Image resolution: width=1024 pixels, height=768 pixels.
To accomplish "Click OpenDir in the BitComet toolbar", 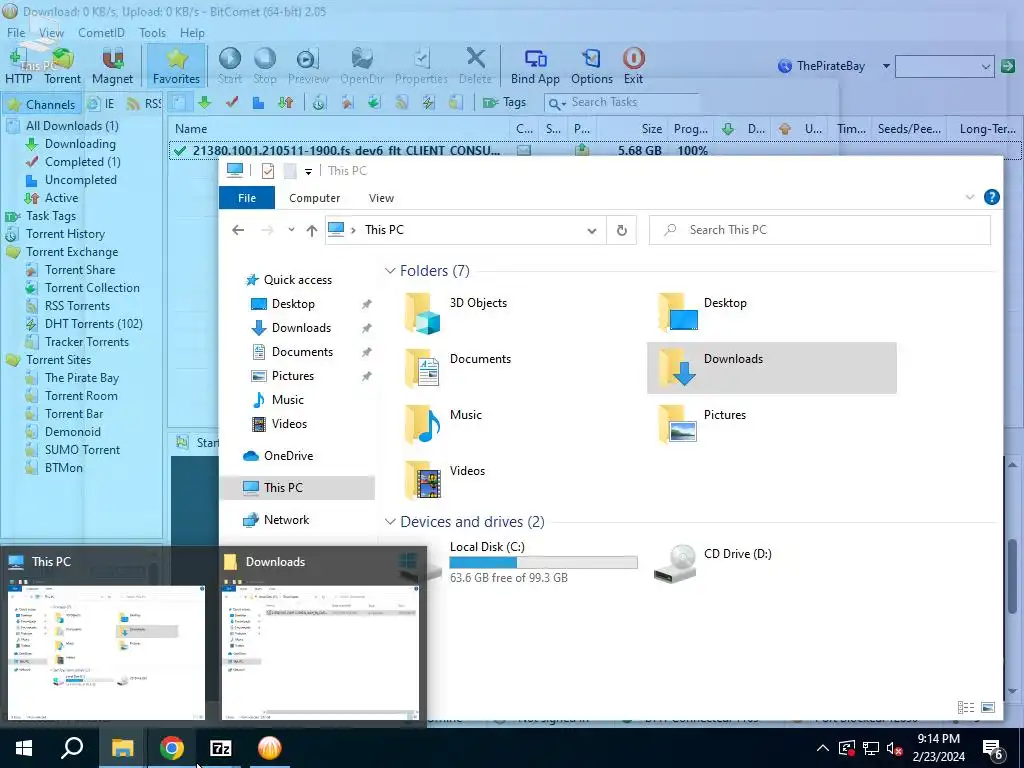I will click(362, 66).
